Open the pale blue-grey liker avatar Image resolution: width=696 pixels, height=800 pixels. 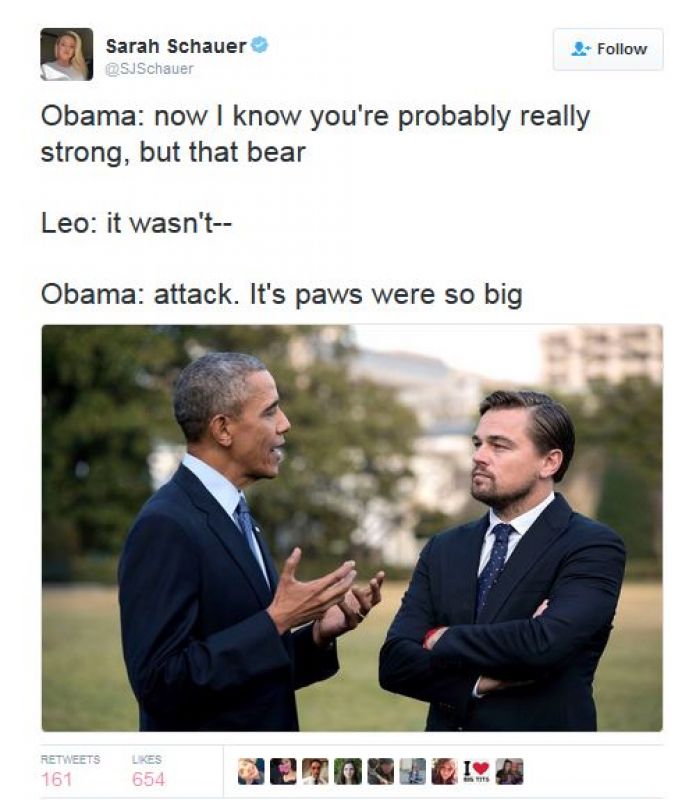pos(413,771)
